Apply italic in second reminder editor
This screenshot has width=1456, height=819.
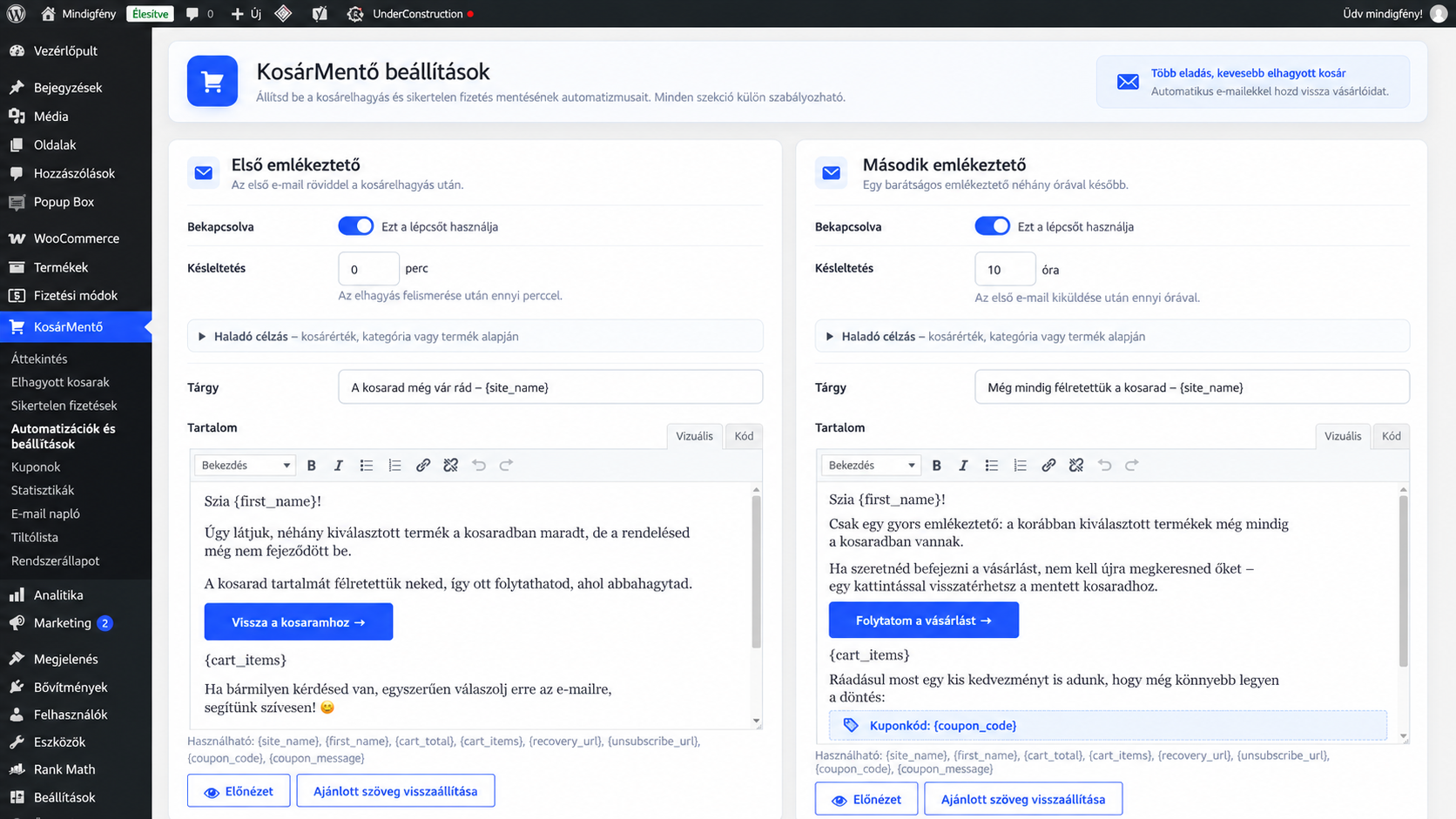[963, 466]
